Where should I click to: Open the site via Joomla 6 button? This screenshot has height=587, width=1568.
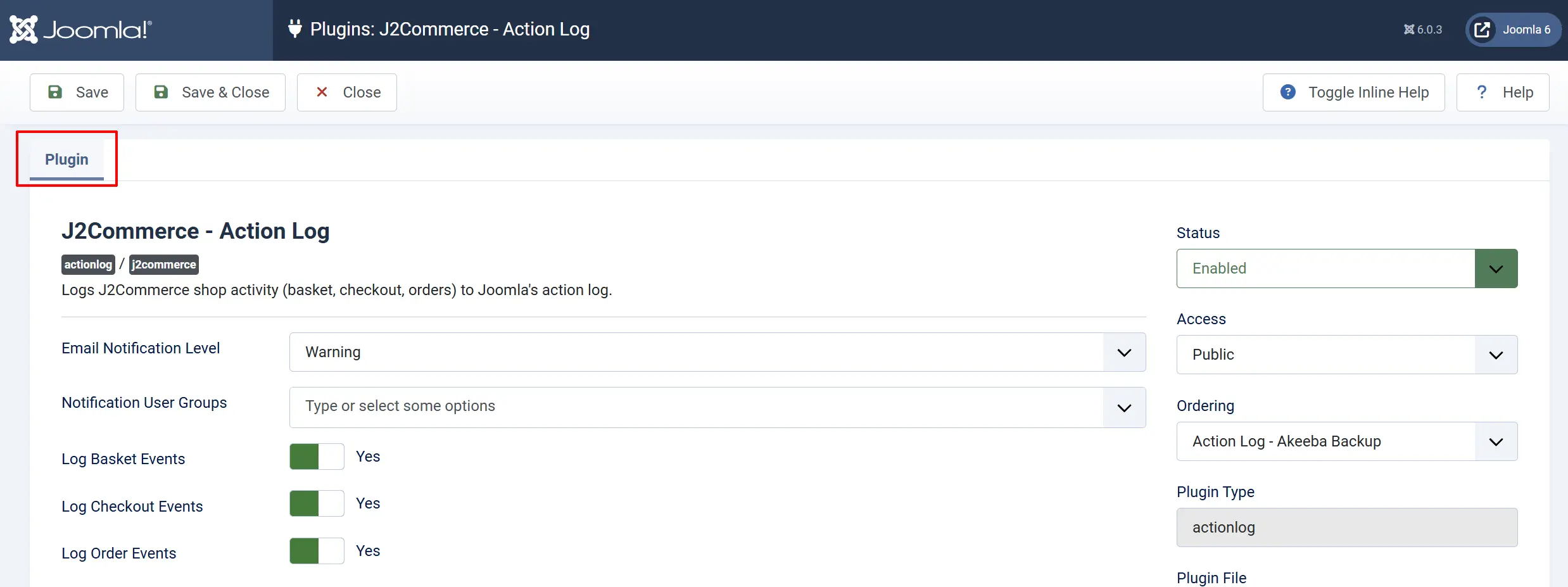[1513, 30]
